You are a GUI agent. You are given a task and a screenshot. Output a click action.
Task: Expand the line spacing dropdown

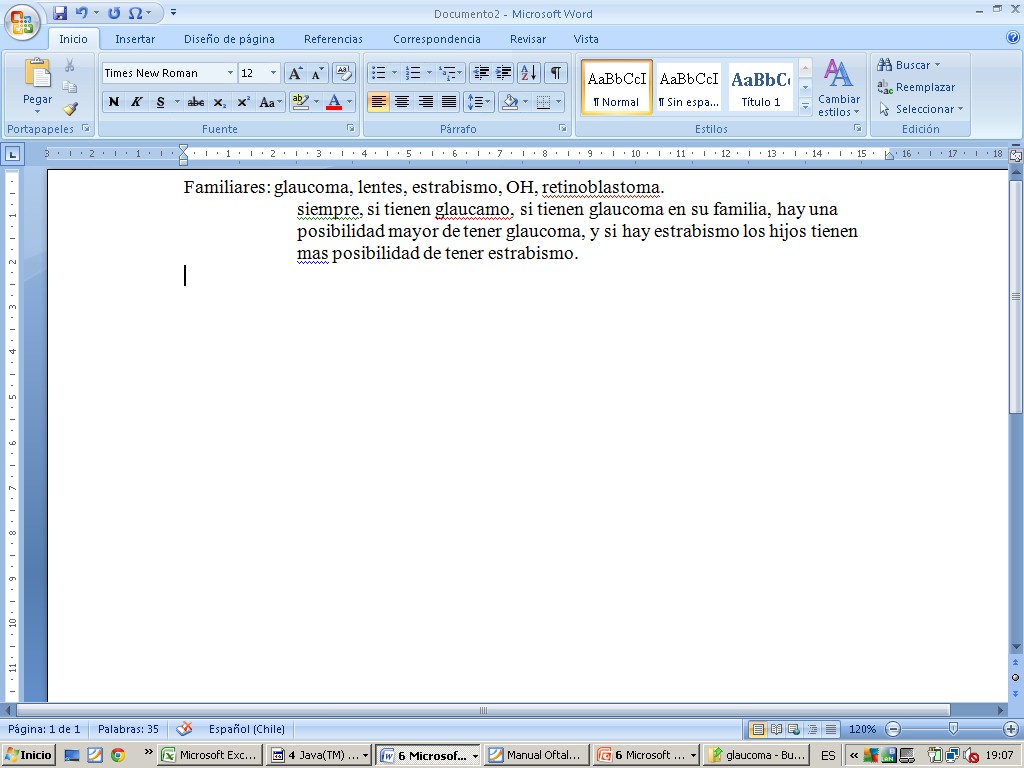pyautogui.click(x=488, y=102)
